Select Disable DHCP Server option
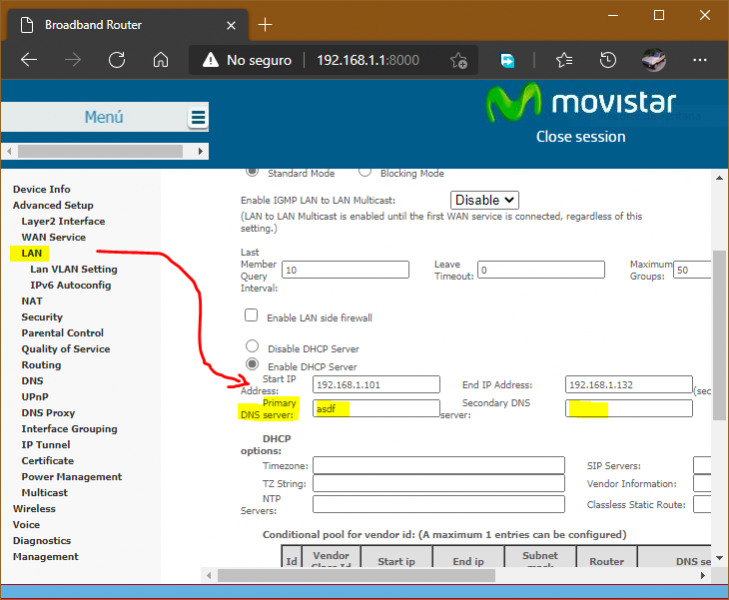This screenshot has height=600, width=729. coord(252,347)
